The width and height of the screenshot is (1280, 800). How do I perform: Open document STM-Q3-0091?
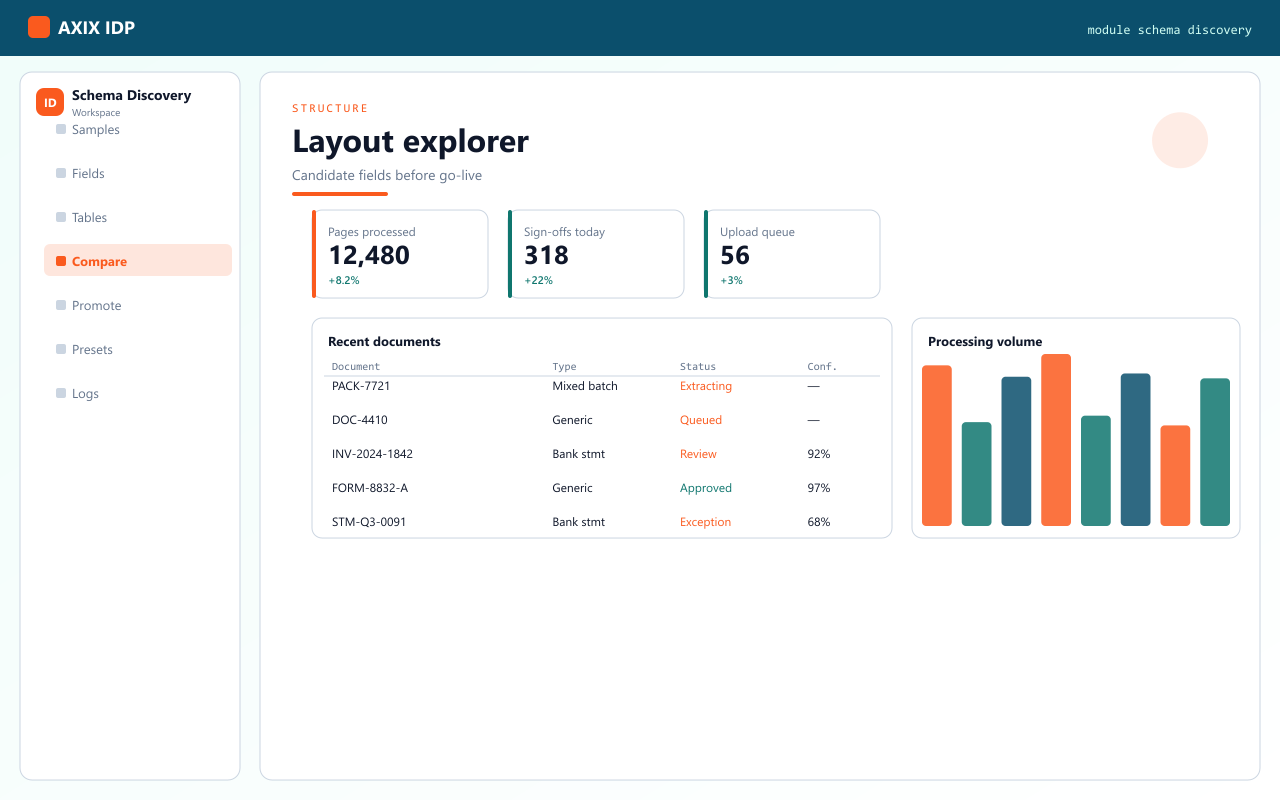[x=369, y=522]
